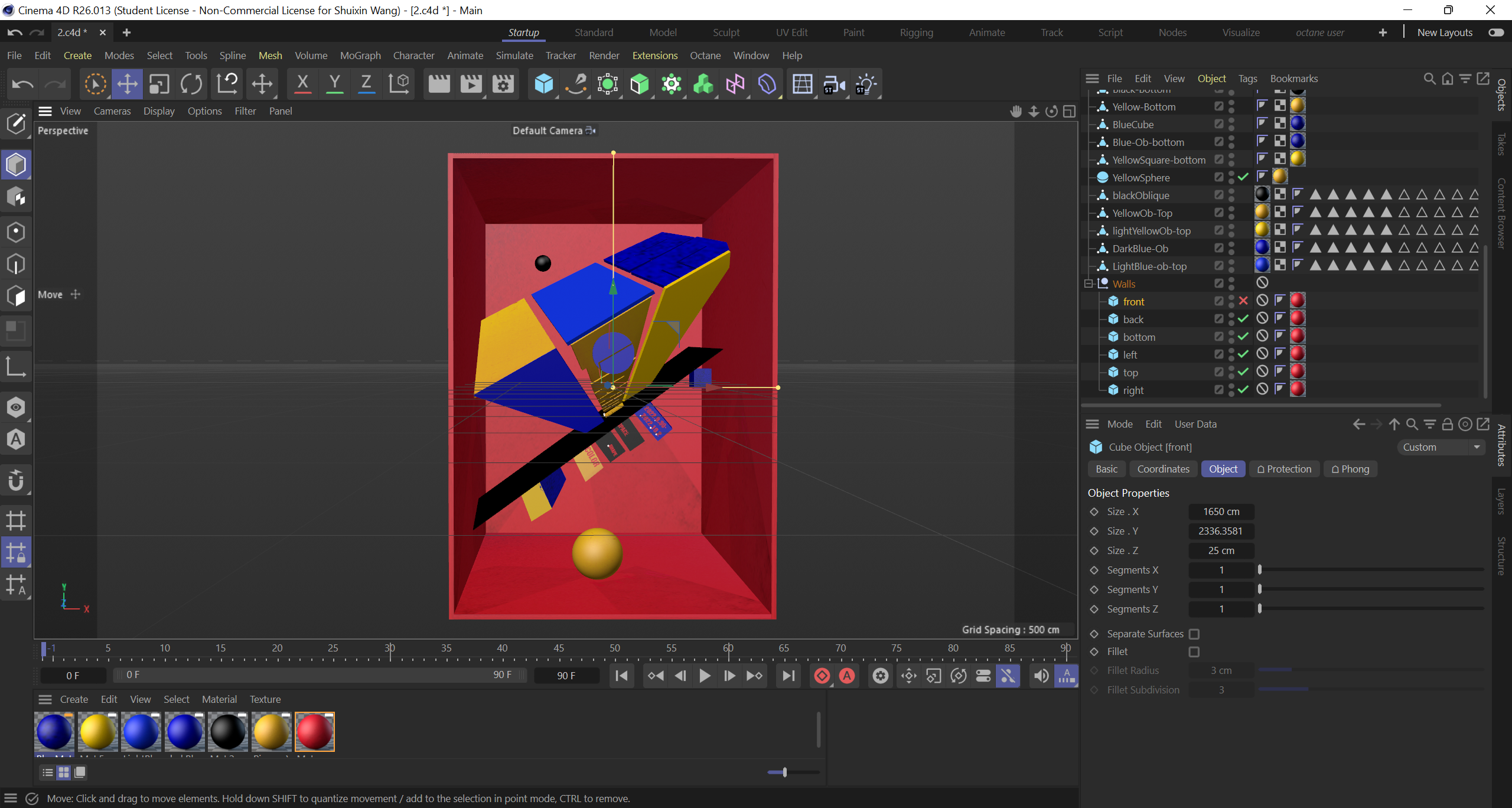Add a Cube primitive from the toolbar

click(x=543, y=84)
